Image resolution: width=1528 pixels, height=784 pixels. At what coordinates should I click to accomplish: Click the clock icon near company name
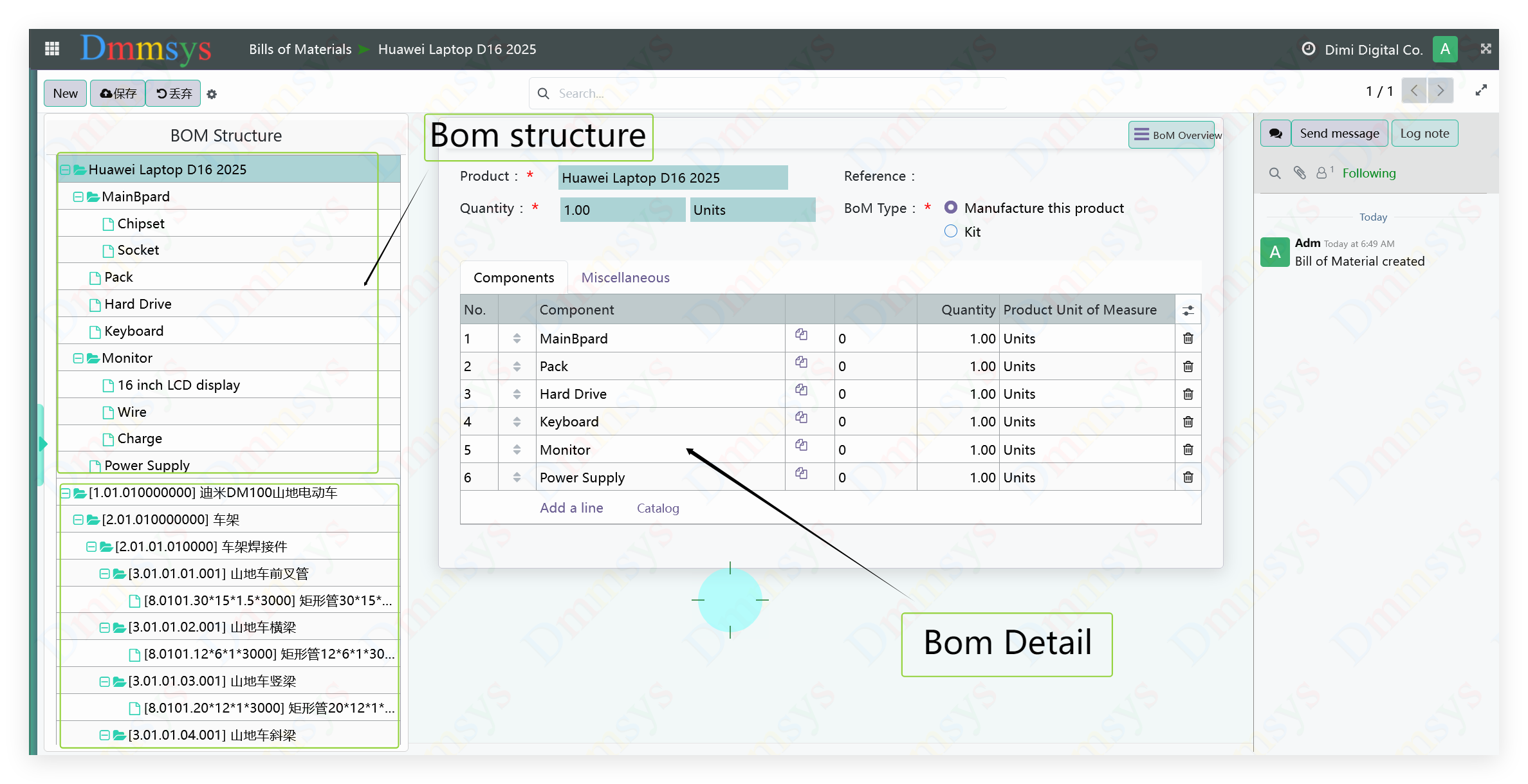click(x=1308, y=49)
